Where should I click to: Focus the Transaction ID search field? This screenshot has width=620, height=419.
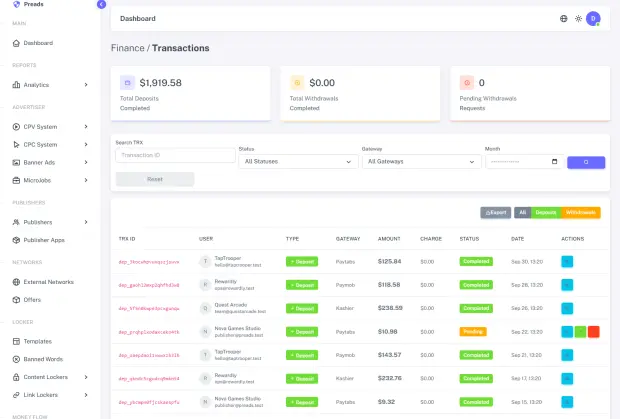[175, 155]
